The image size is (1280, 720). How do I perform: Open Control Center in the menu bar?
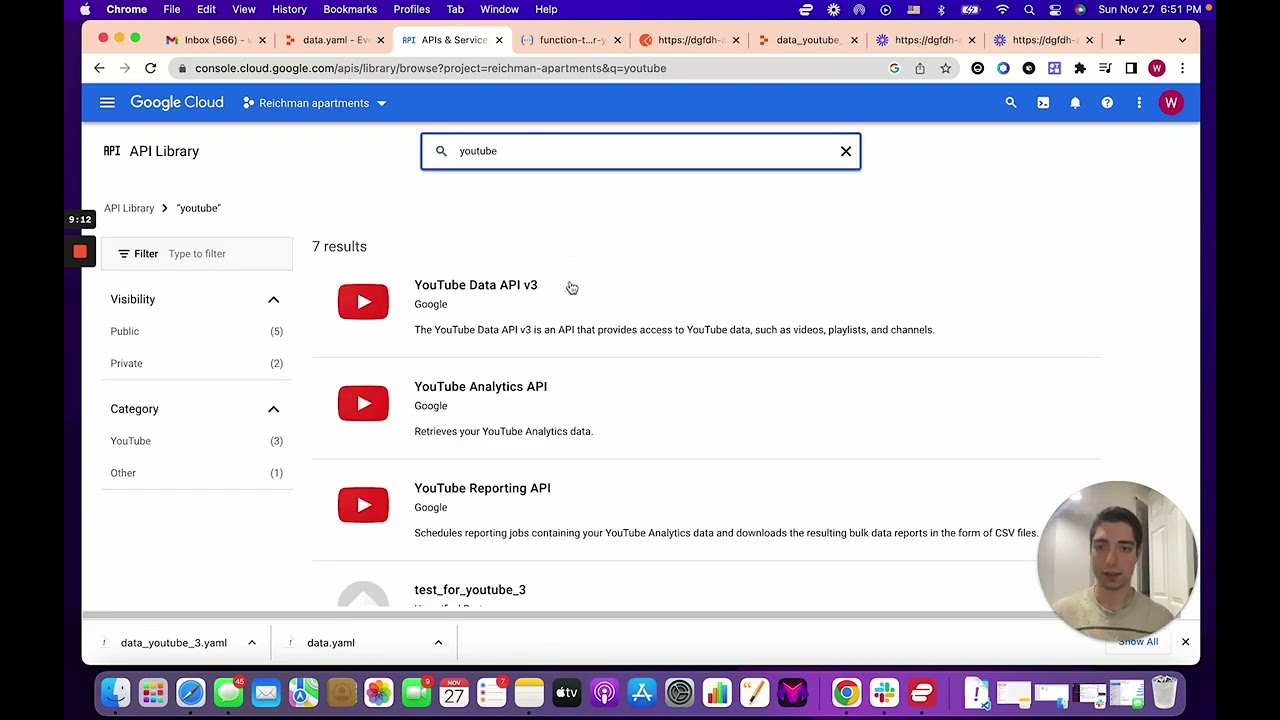tap(1055, 9)
